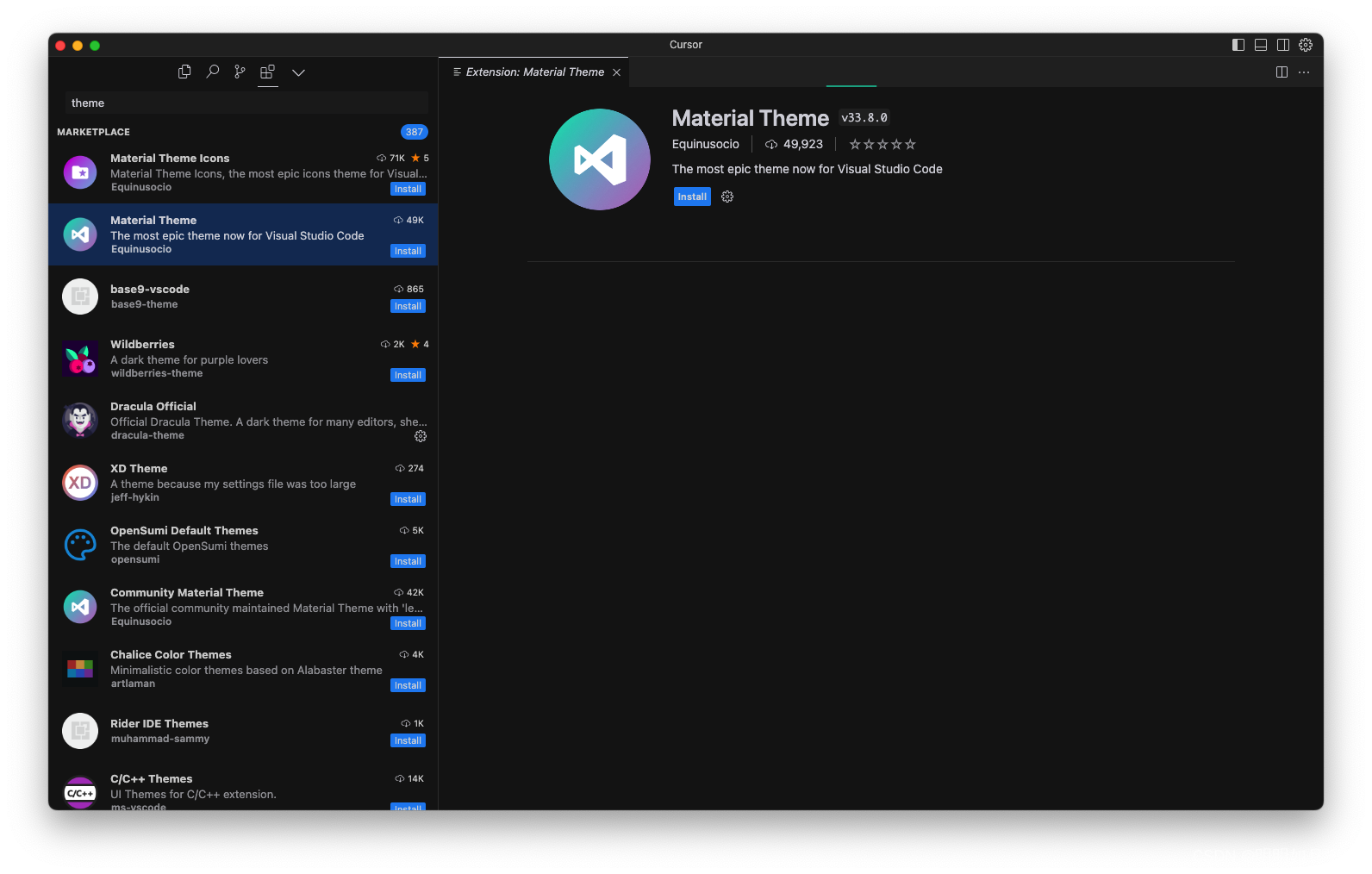Click the 71K download count for Material Theme Icons
The width and height of the screenshot is (1372, 874).
click(391, 159)
